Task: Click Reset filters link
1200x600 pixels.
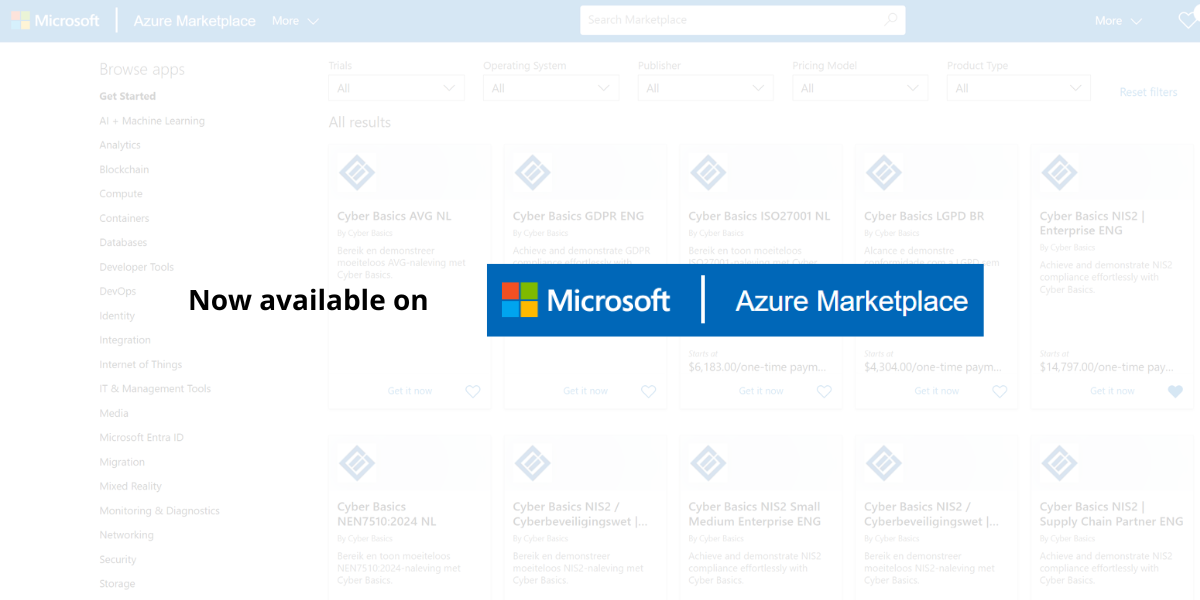Action: tap(1148, 92)
